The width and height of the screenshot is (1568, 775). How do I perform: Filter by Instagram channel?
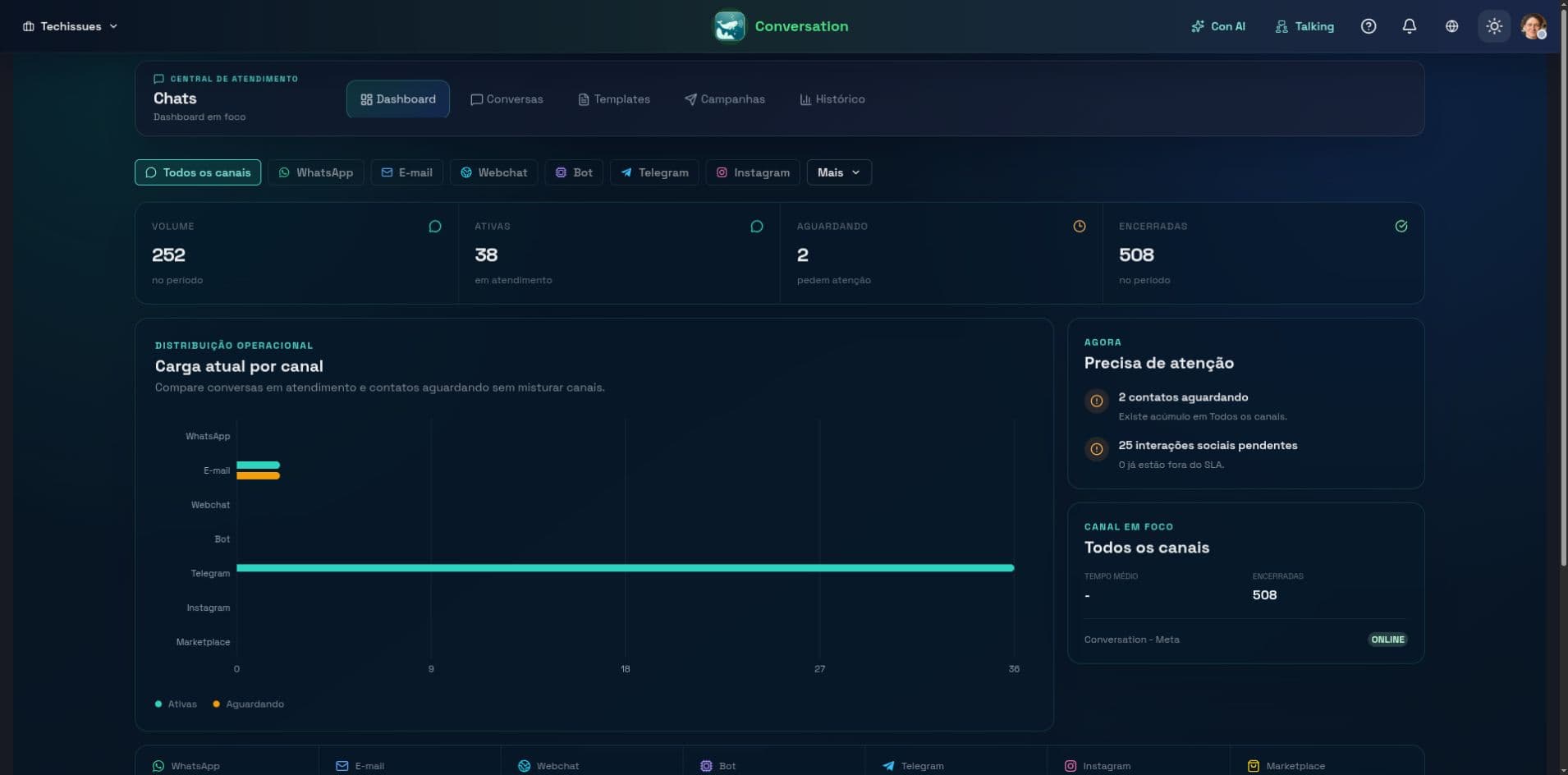(x=753, y=172)
